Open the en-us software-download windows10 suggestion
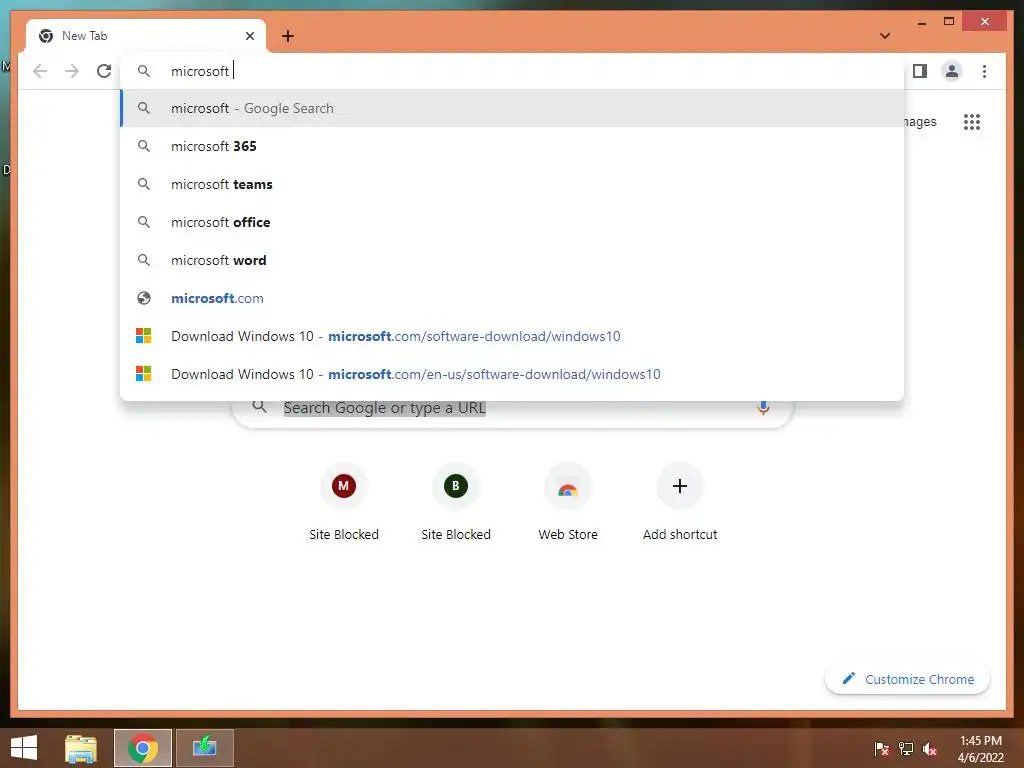Viewport: 1024px width, 768px height. coord(513,374)
